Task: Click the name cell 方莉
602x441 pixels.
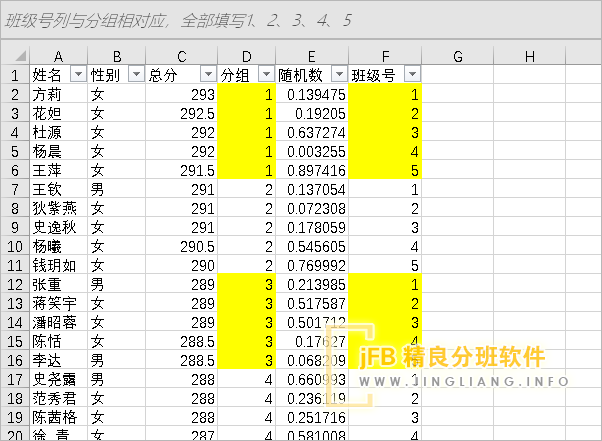Action: click(59, 94)
